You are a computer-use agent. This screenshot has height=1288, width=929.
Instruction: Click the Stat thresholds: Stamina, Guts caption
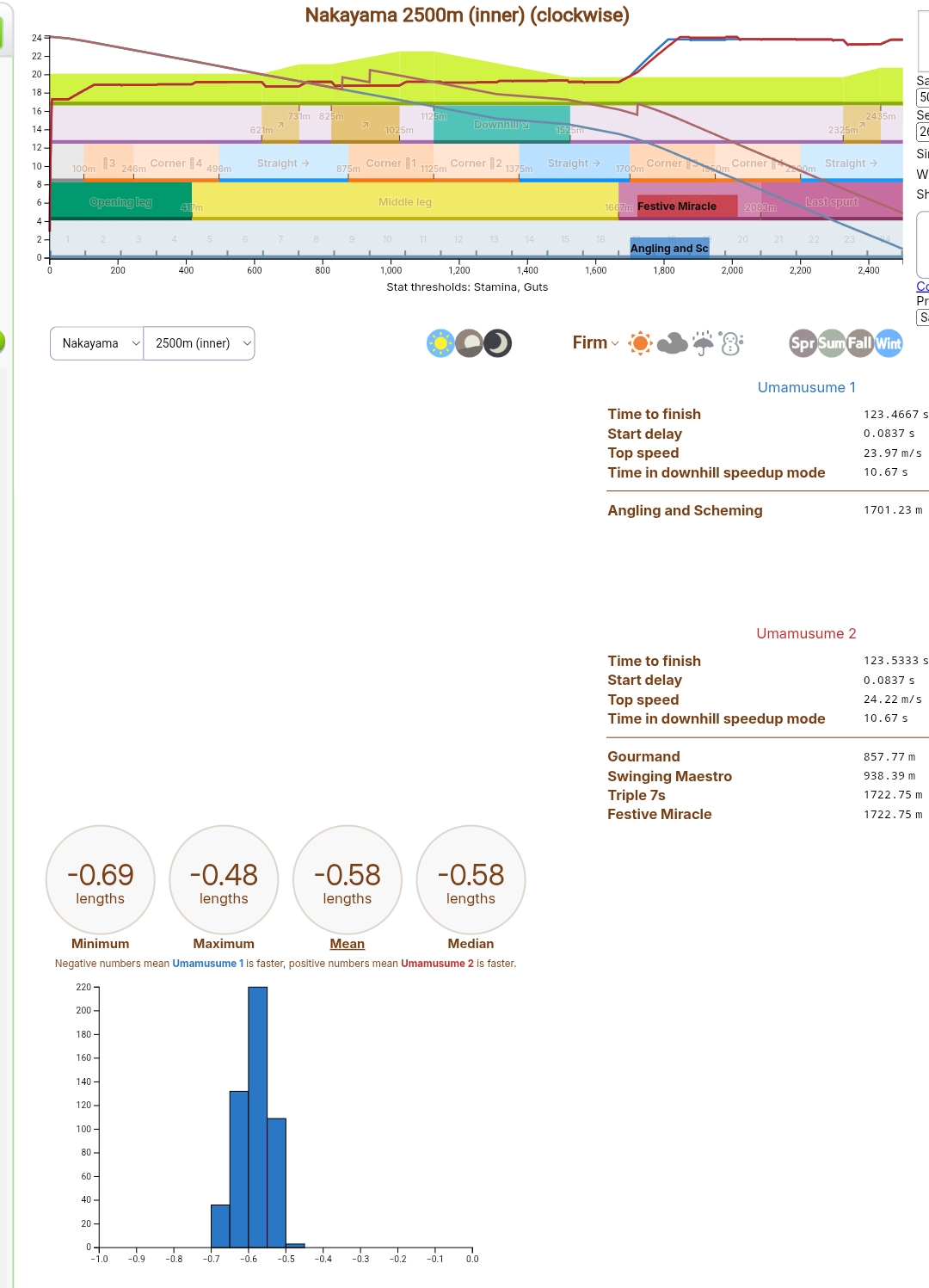pos(467,287)
